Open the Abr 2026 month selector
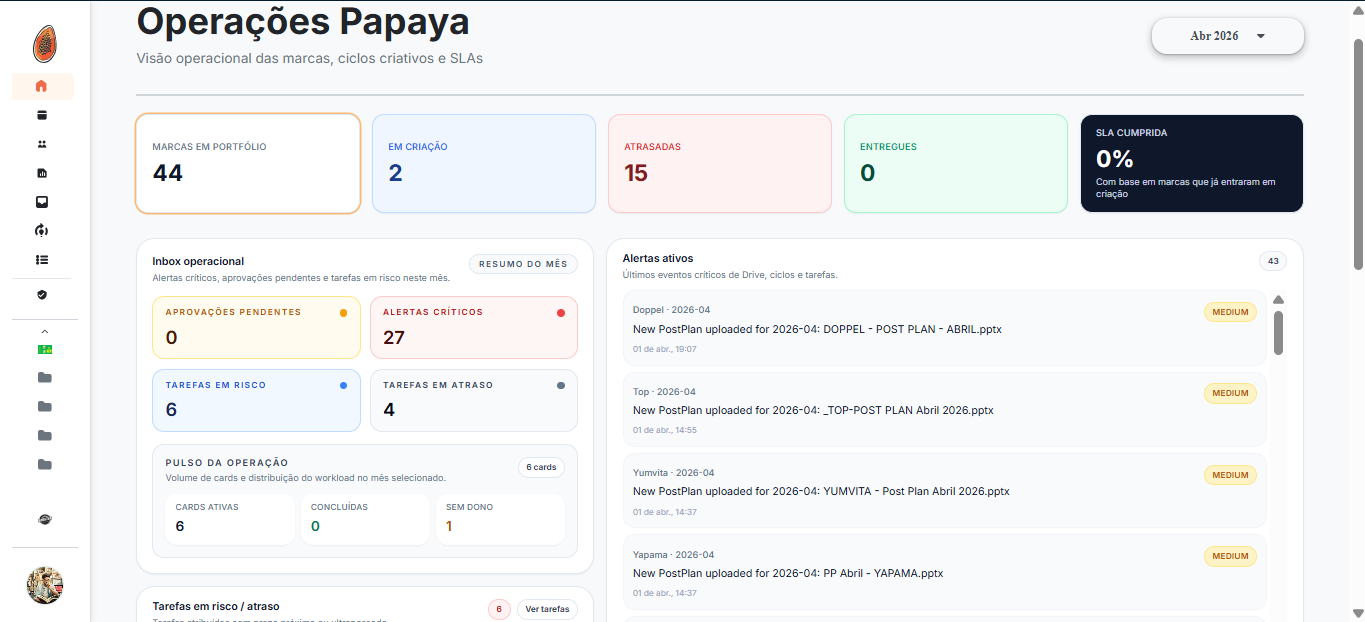Screen dimensions: 1365x622 click(x=1227, y=35)
